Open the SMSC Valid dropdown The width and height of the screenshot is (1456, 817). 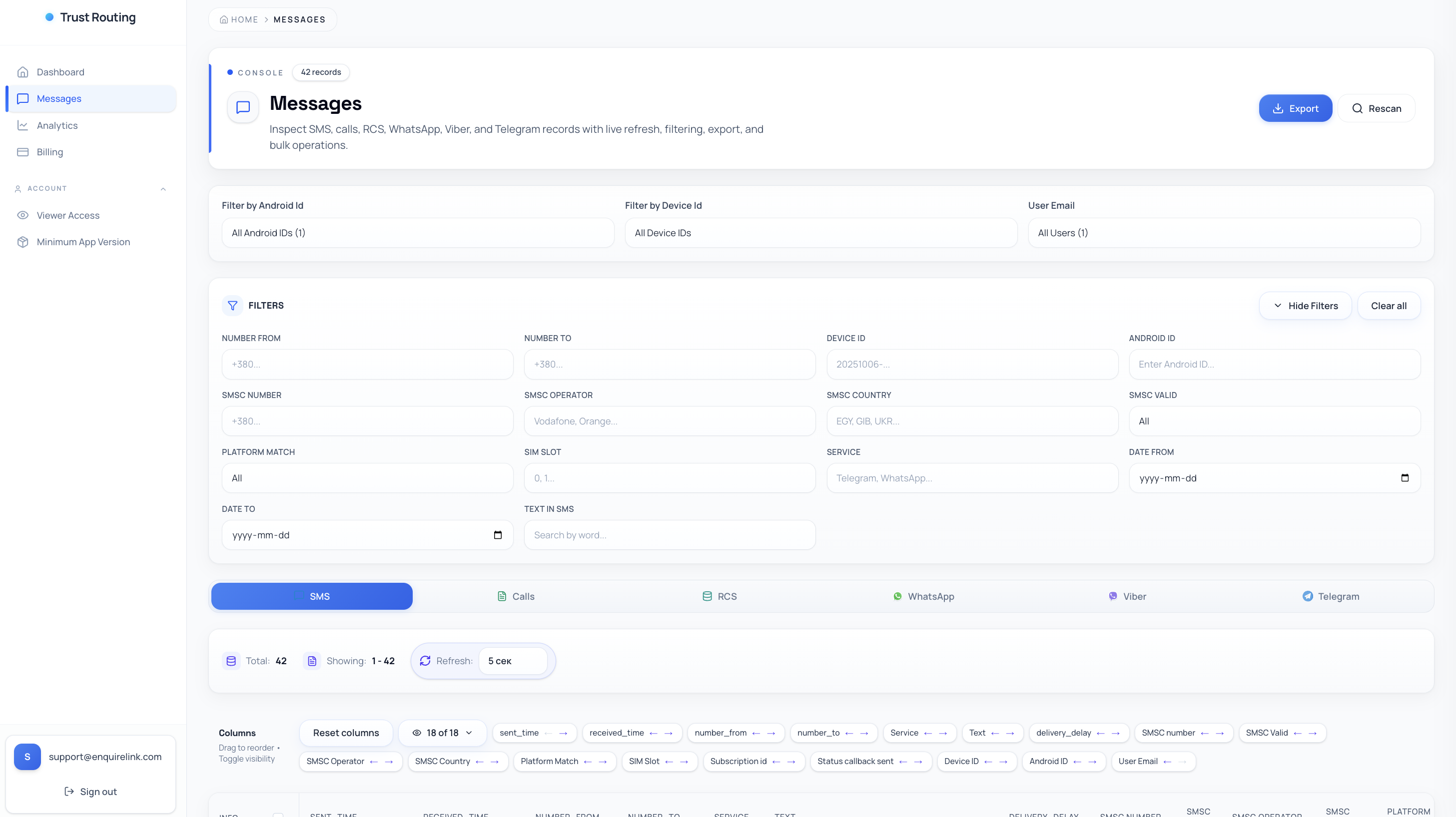1275,421
